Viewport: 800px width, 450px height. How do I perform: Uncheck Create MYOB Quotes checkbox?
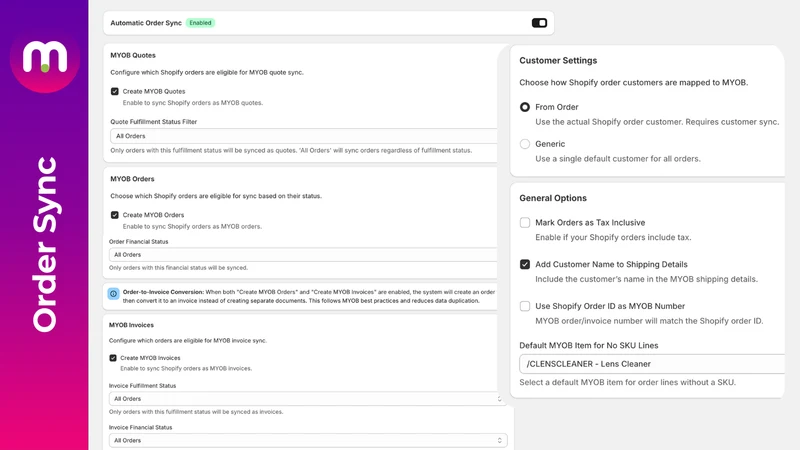pyautogui.click(x=115, y=91)
